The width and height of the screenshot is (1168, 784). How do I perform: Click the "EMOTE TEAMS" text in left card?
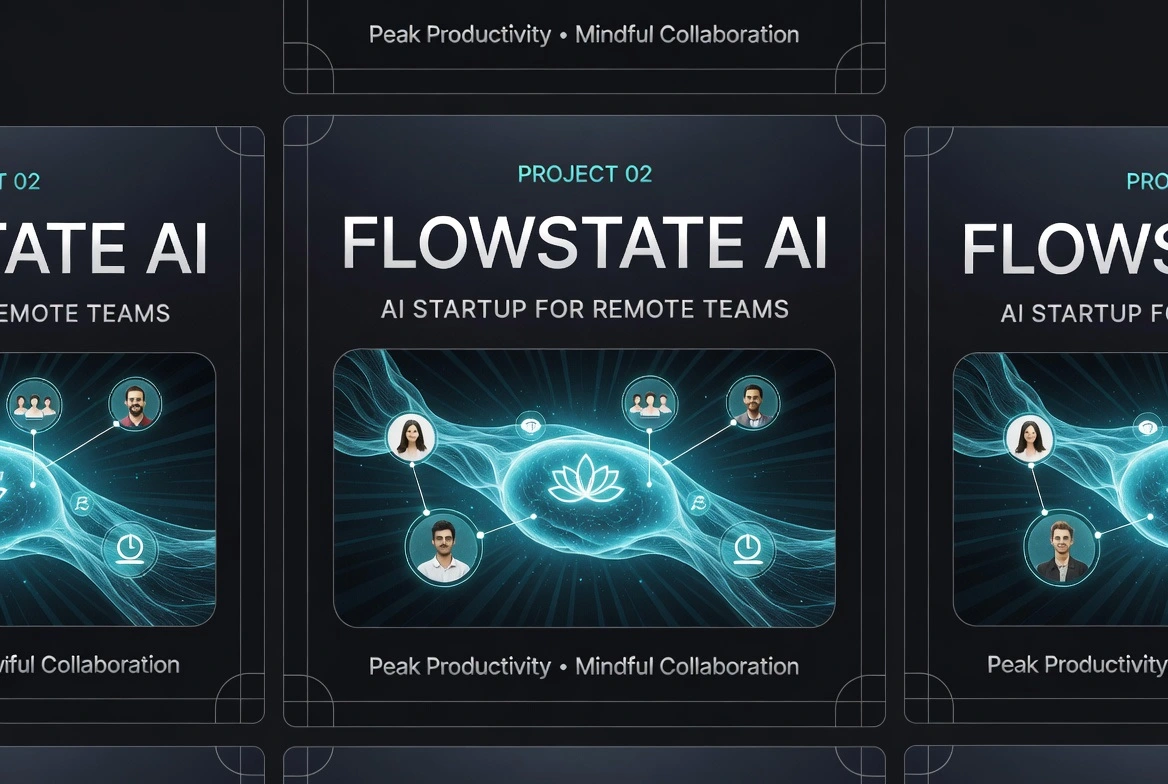coord(85,313)
